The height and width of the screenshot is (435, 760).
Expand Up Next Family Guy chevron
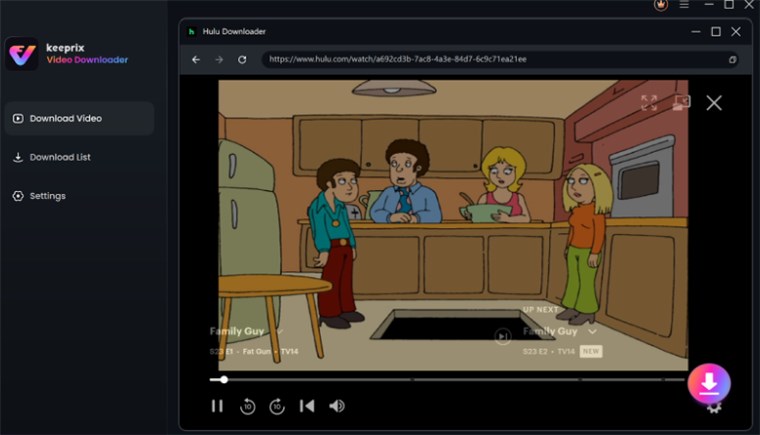pyautogui.click(x=592, y=331)
